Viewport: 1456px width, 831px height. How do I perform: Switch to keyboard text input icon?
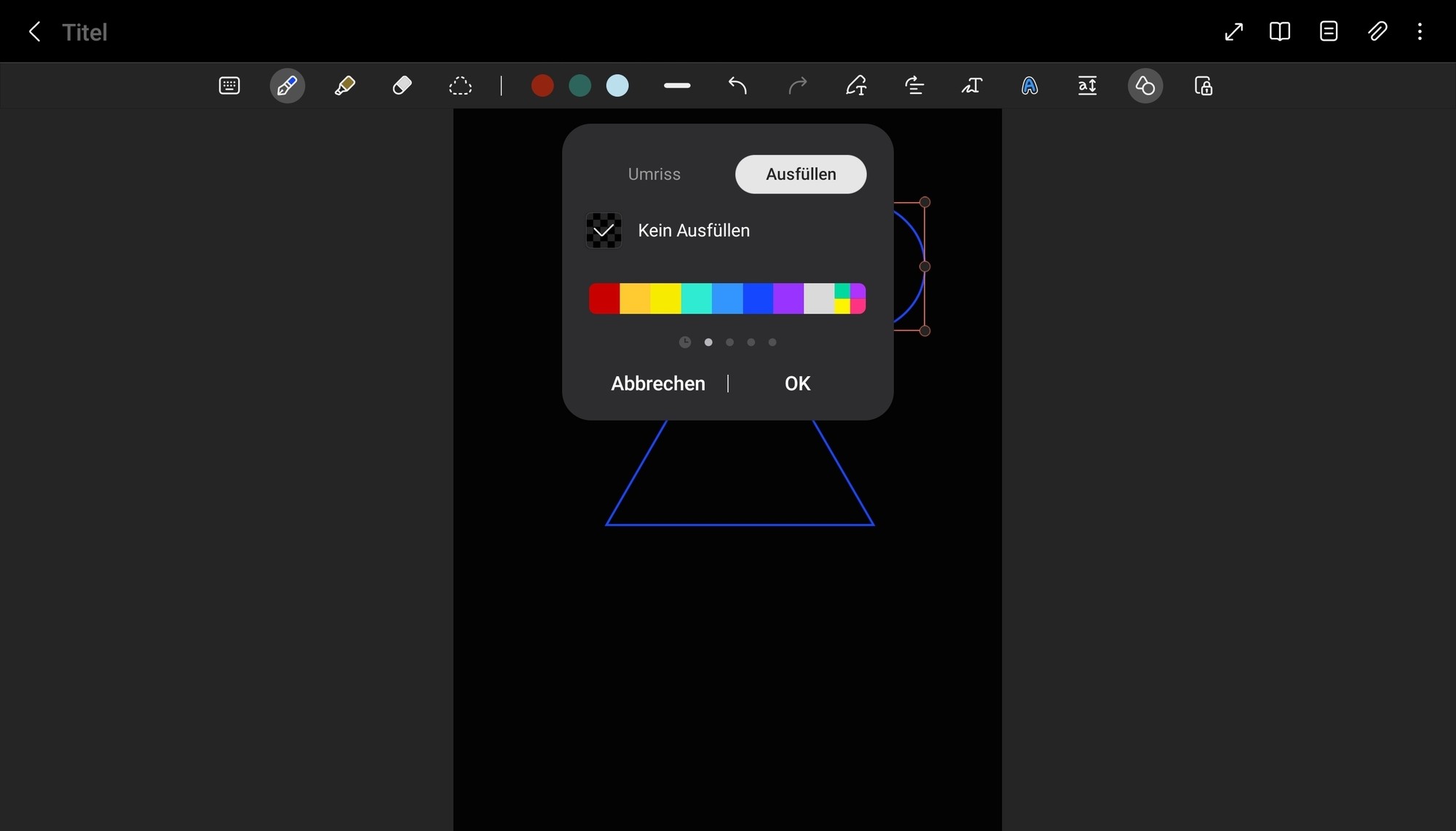pos(229,86)
